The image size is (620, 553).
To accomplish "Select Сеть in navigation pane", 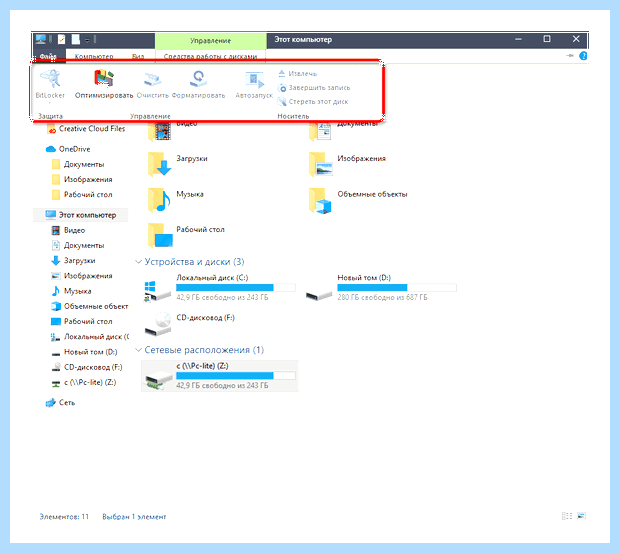I will tap(60, 402).
